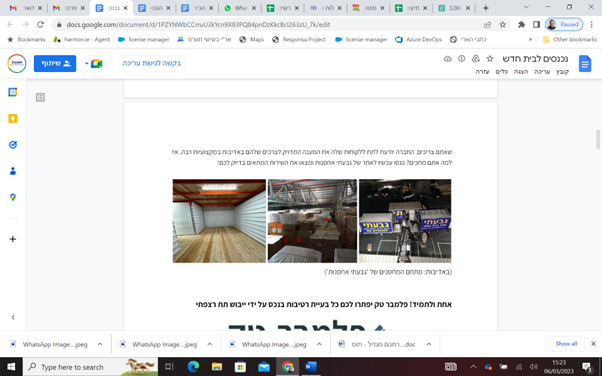Open Google Docs home icon
This screenshot has height=376, width=602.
585,63
